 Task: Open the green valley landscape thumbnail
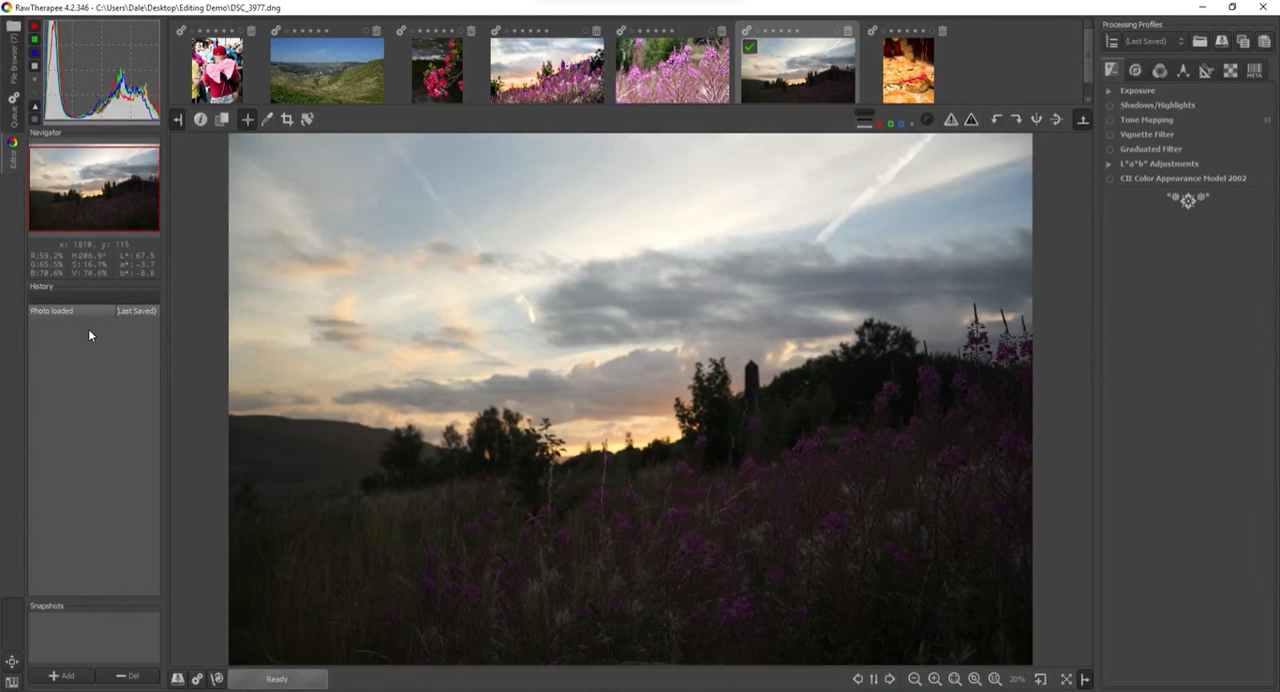click(327, 70)
